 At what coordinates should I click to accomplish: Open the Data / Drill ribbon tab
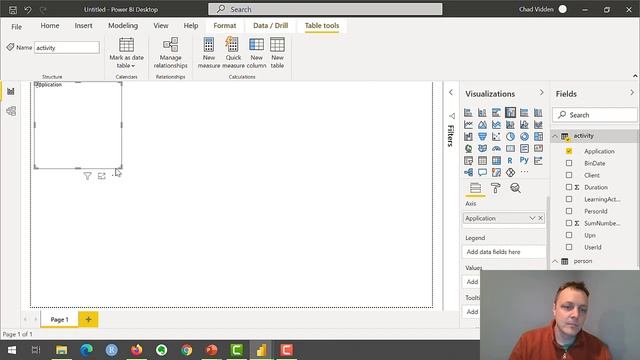click(270, 26)
